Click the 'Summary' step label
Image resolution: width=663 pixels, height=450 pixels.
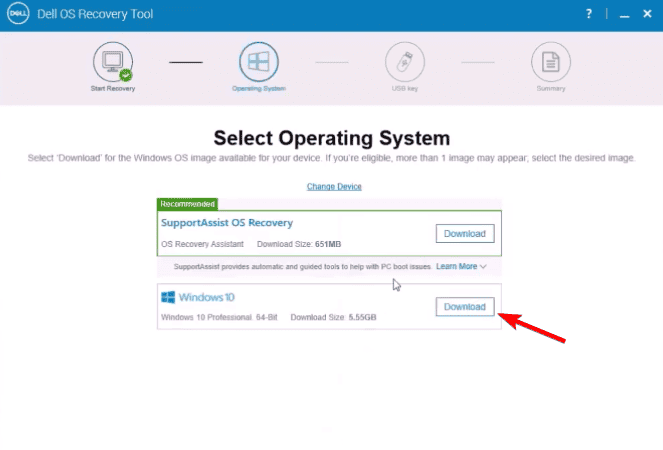[x=551, y=88]
